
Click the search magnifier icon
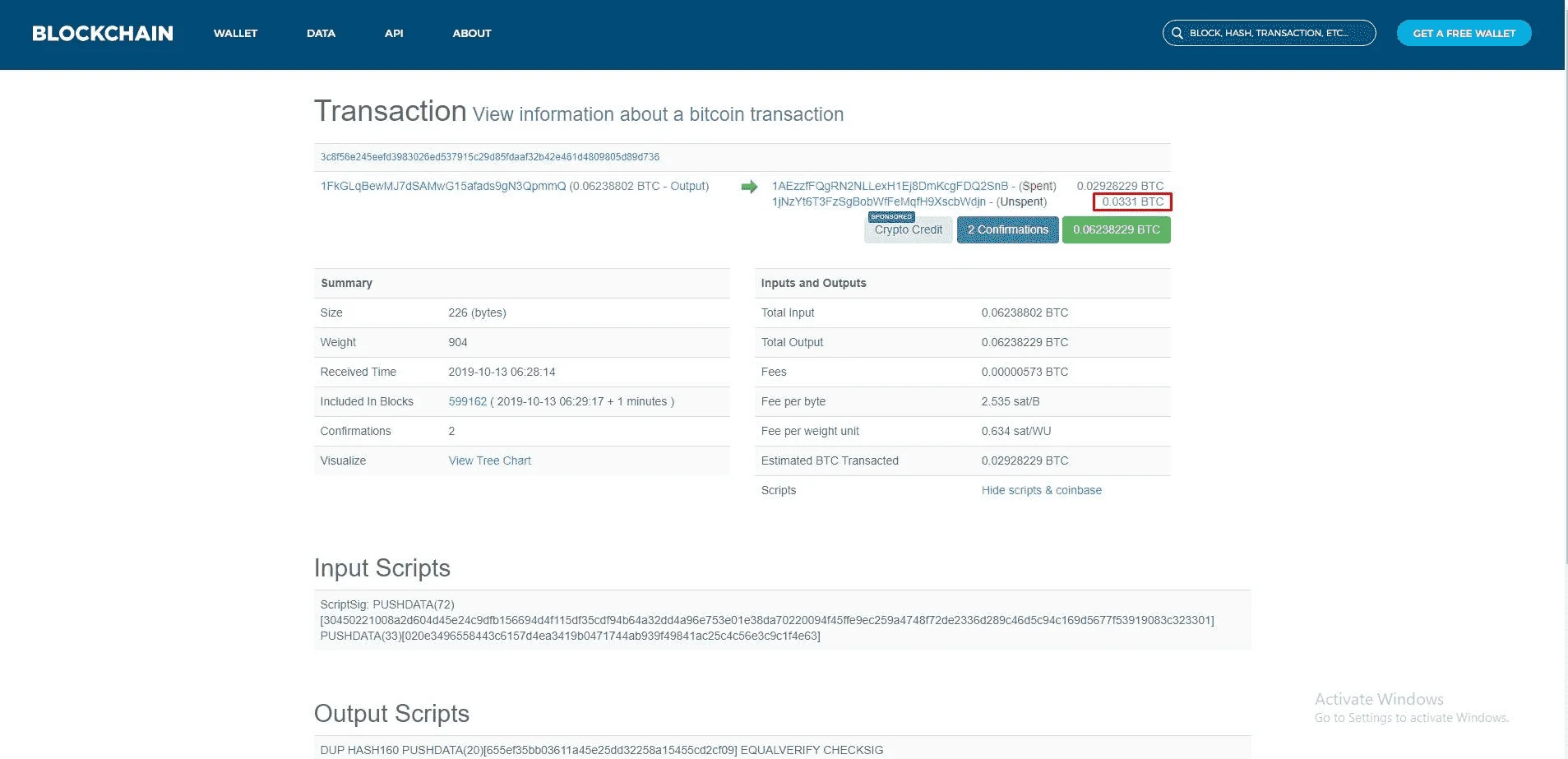coord(1177,33)
